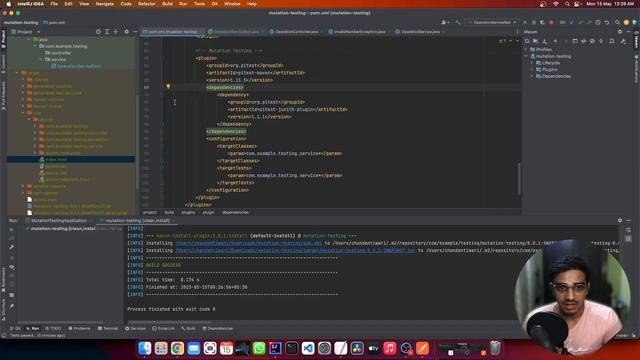Expand the Profiles node in Maven panel
Screen dimensions: 640x360
[526, 49]
